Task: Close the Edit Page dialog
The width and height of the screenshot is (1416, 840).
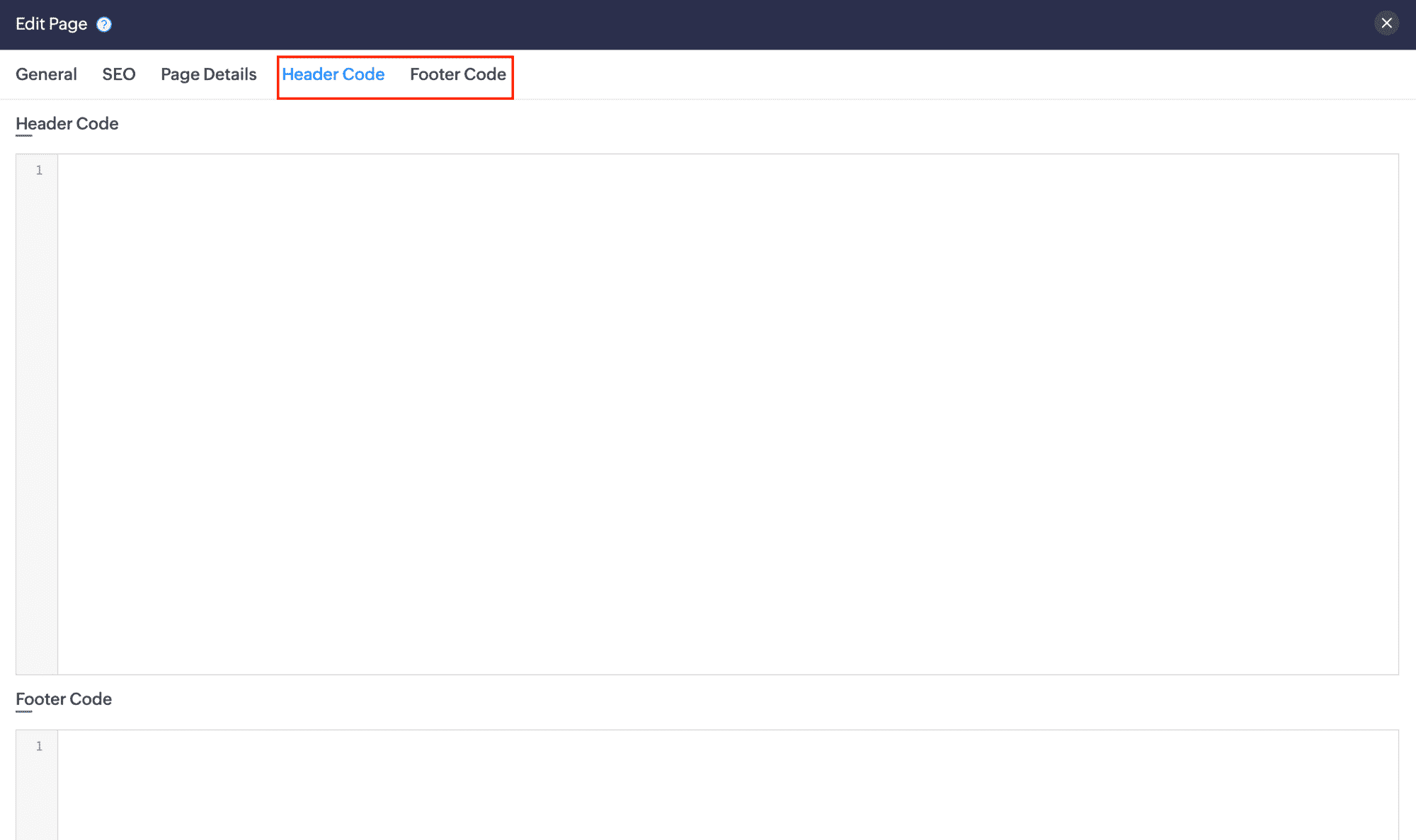Action: (x=1386, y=23)
